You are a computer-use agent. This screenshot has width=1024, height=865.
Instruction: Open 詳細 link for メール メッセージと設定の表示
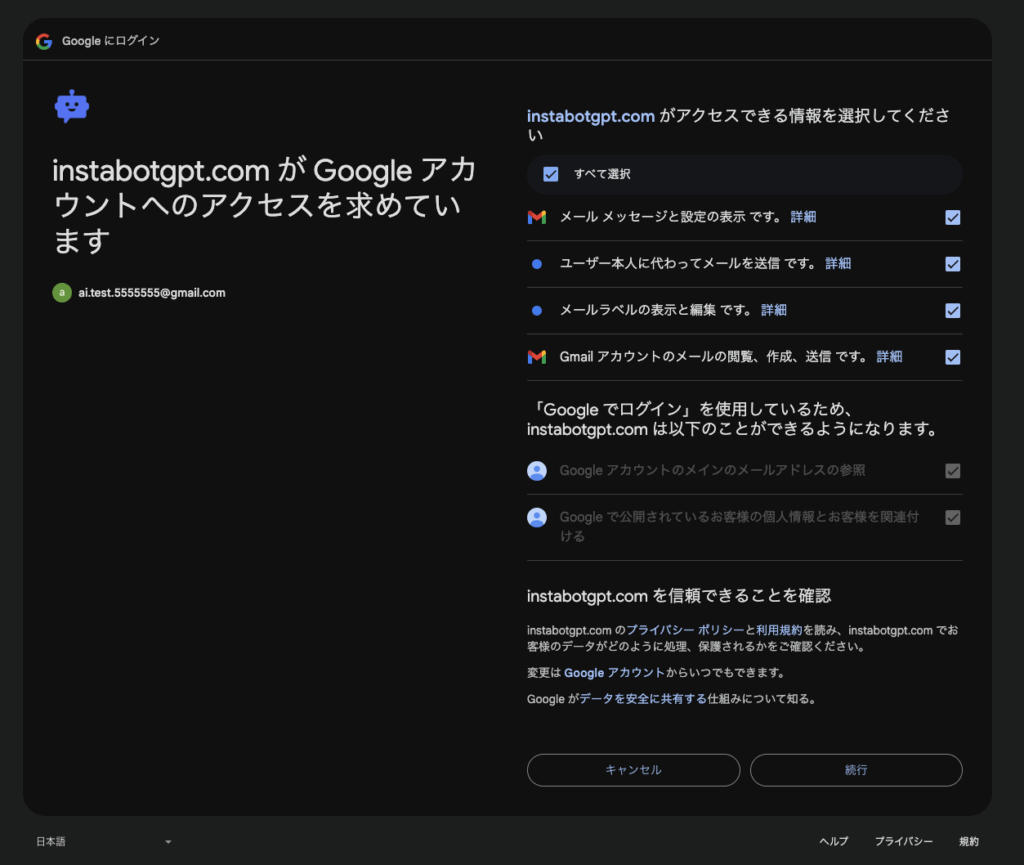point(803,217)
